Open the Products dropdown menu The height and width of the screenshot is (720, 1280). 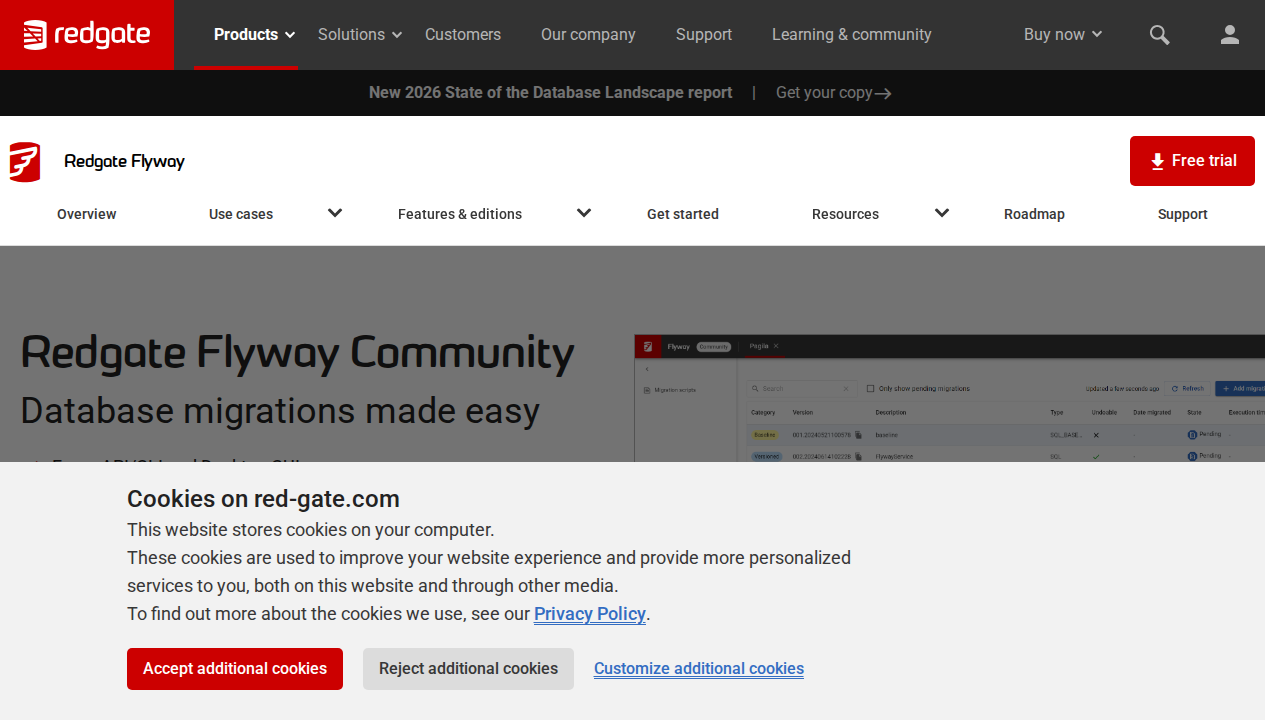point(254,35)
